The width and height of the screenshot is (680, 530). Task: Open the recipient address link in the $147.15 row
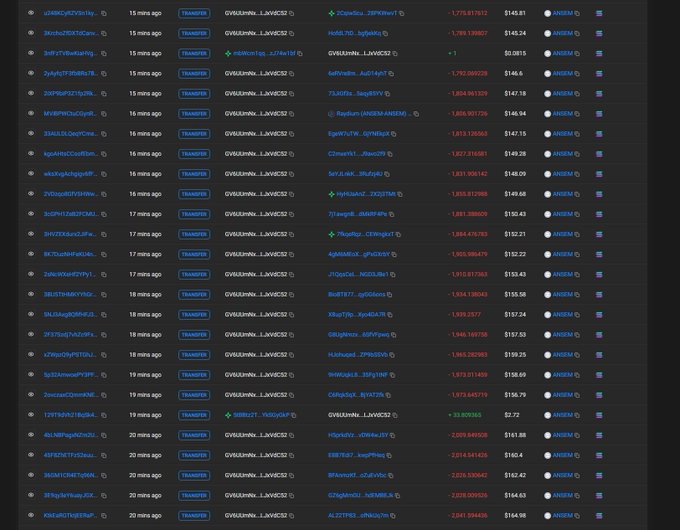pyautogui.click(x=359, y=134)
